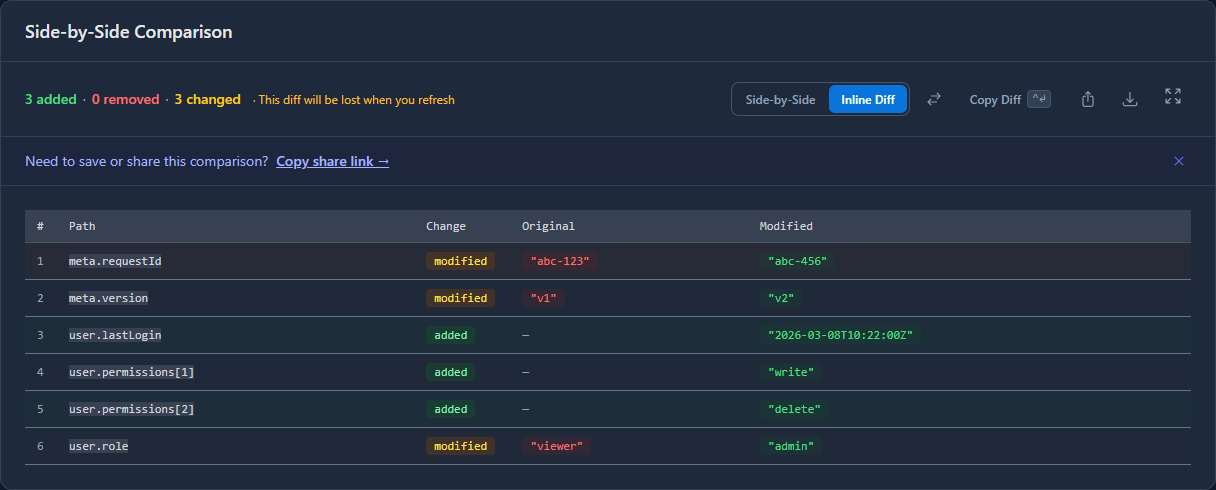Click added badge in user.lastLogin row
The height and width of the screenshot is (490, 1216).
click(x=451, y=335)
